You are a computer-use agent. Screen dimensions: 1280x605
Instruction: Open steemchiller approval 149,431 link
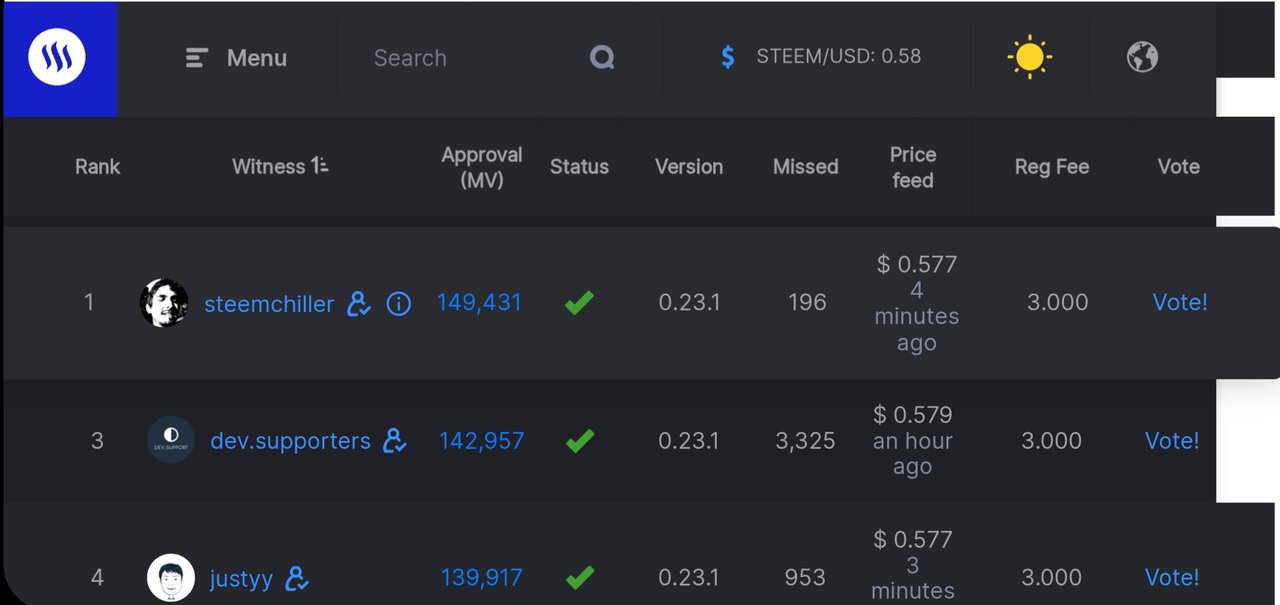479,302
